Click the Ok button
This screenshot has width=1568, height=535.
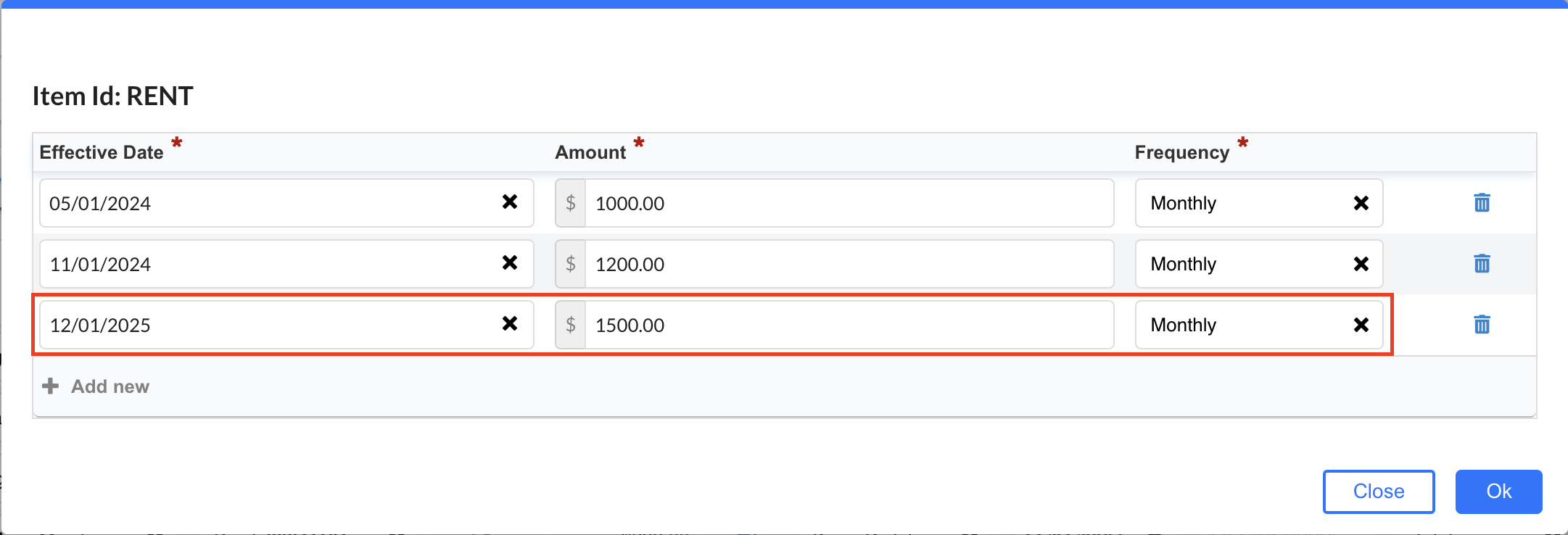1498,492
